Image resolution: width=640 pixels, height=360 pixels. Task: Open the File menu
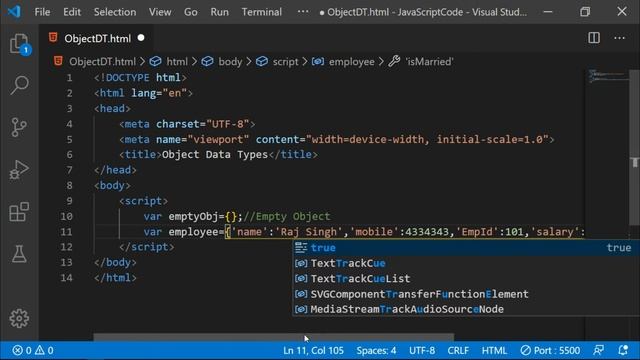coord(42,12)
